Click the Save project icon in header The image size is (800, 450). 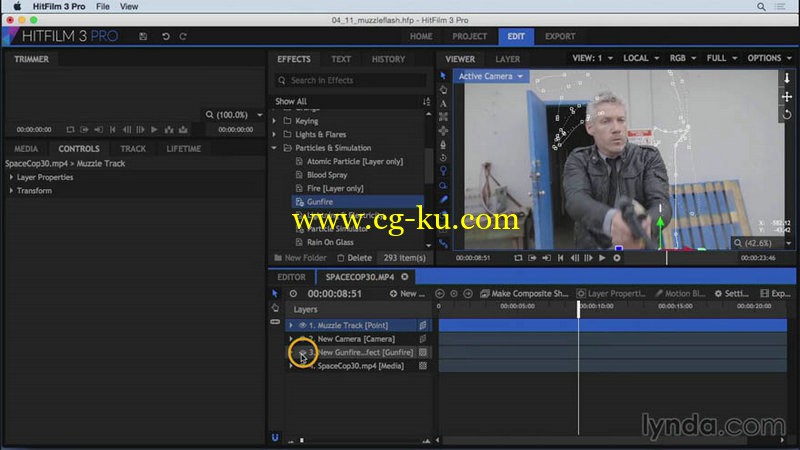coord(143,36)
